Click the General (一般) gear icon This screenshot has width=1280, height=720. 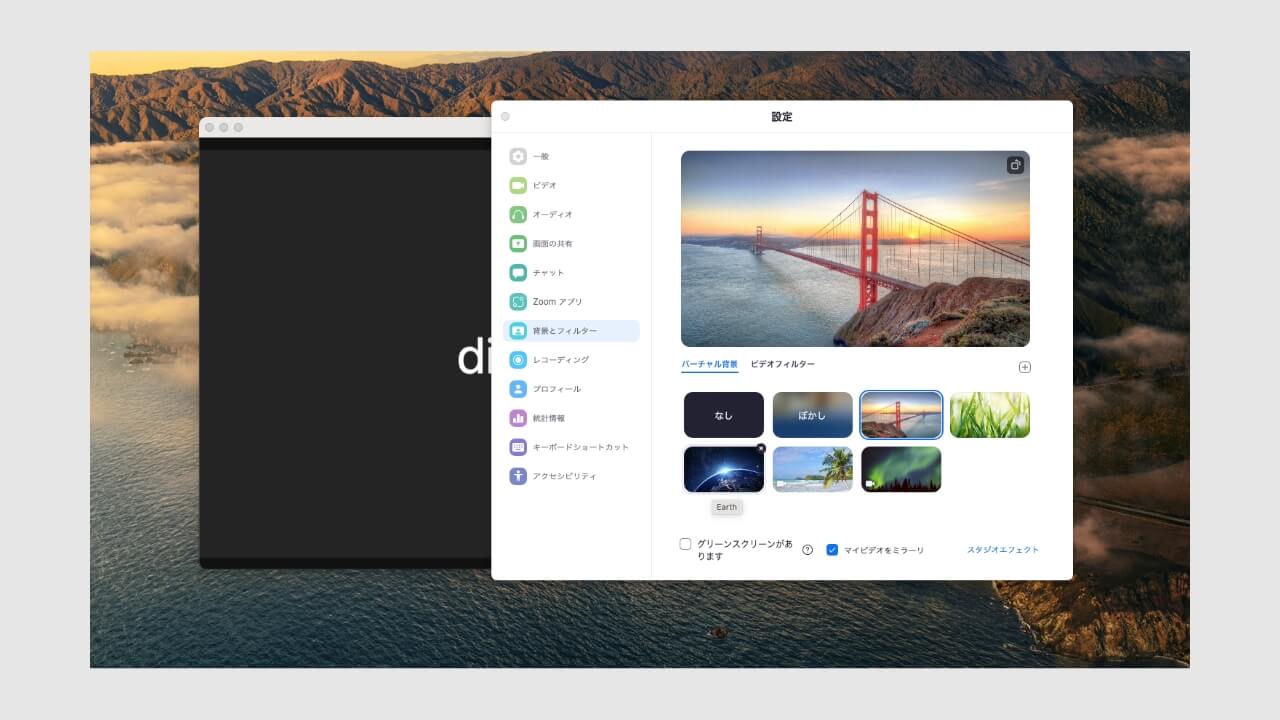click(x=517, y=156)
